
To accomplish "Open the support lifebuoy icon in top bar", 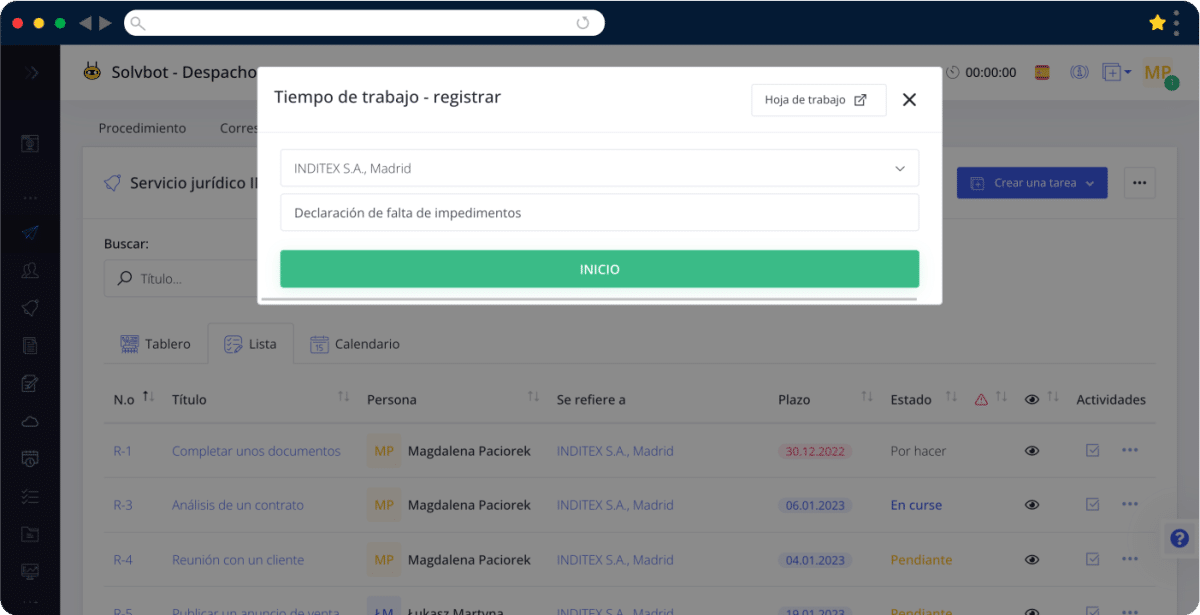I will pos(1079,72).
